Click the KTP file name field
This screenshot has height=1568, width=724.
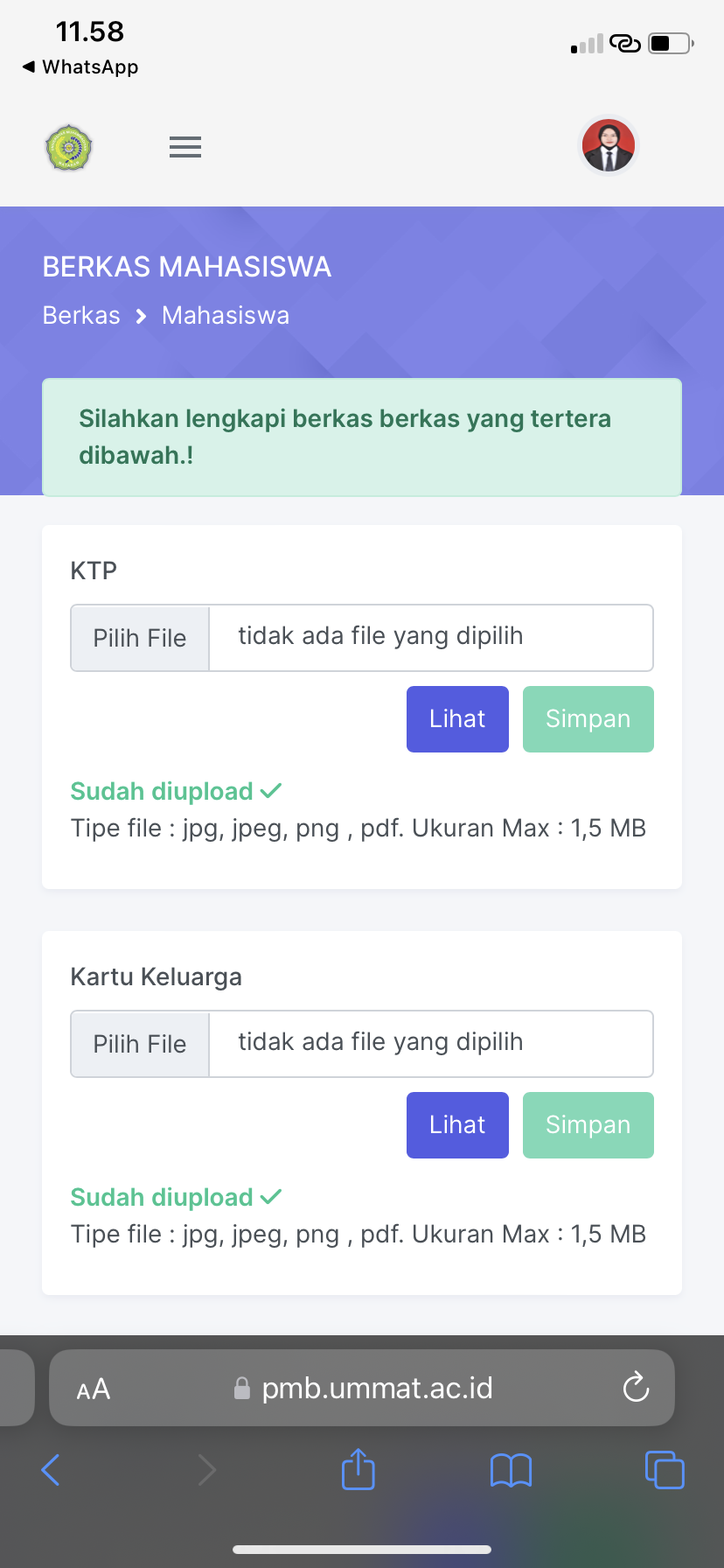[x=430, y=638]
